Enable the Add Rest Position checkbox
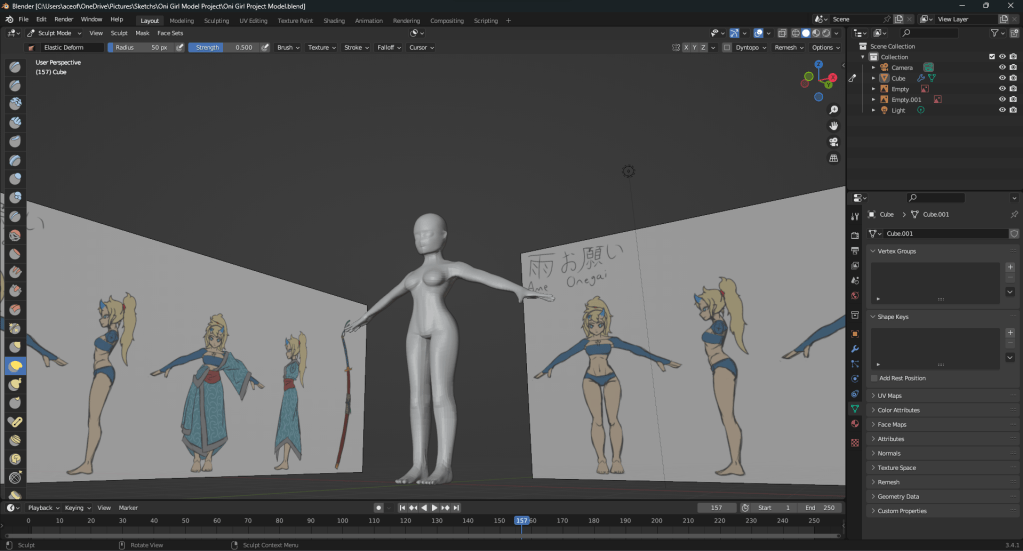This screenshot has width=1023, height=551. (x=875, y=378)
